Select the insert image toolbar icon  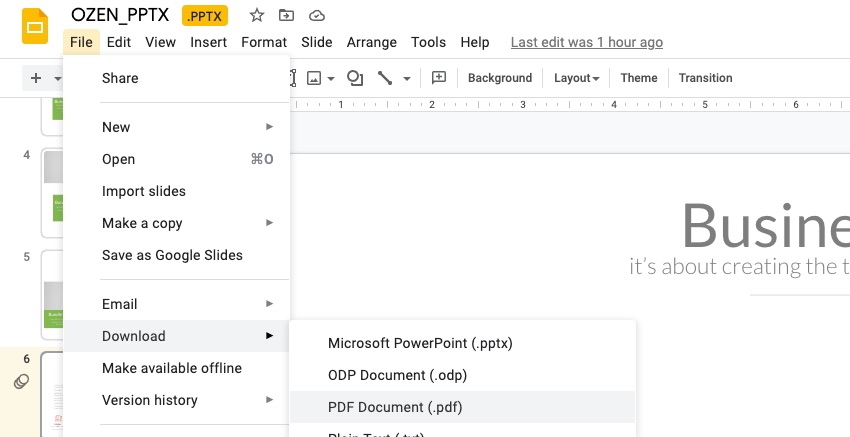click(314, 78)
